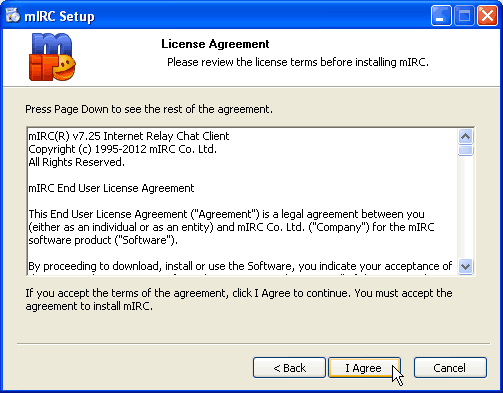Click the 'mIRC End User License Agreement' line
Image resolution: width=503 pixels, height=393 pixels.
click(111, 188)
